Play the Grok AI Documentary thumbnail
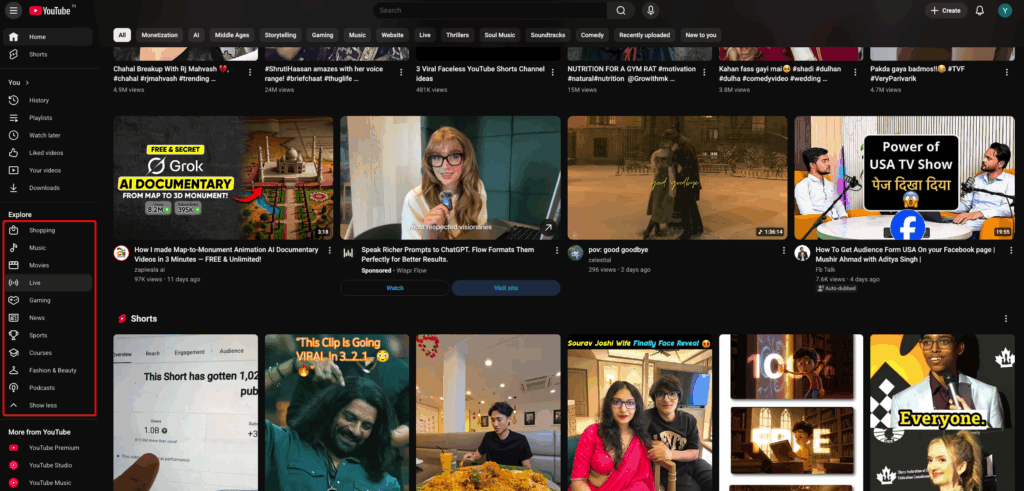This screenshot has width=1024, height=491. [223, 178]
